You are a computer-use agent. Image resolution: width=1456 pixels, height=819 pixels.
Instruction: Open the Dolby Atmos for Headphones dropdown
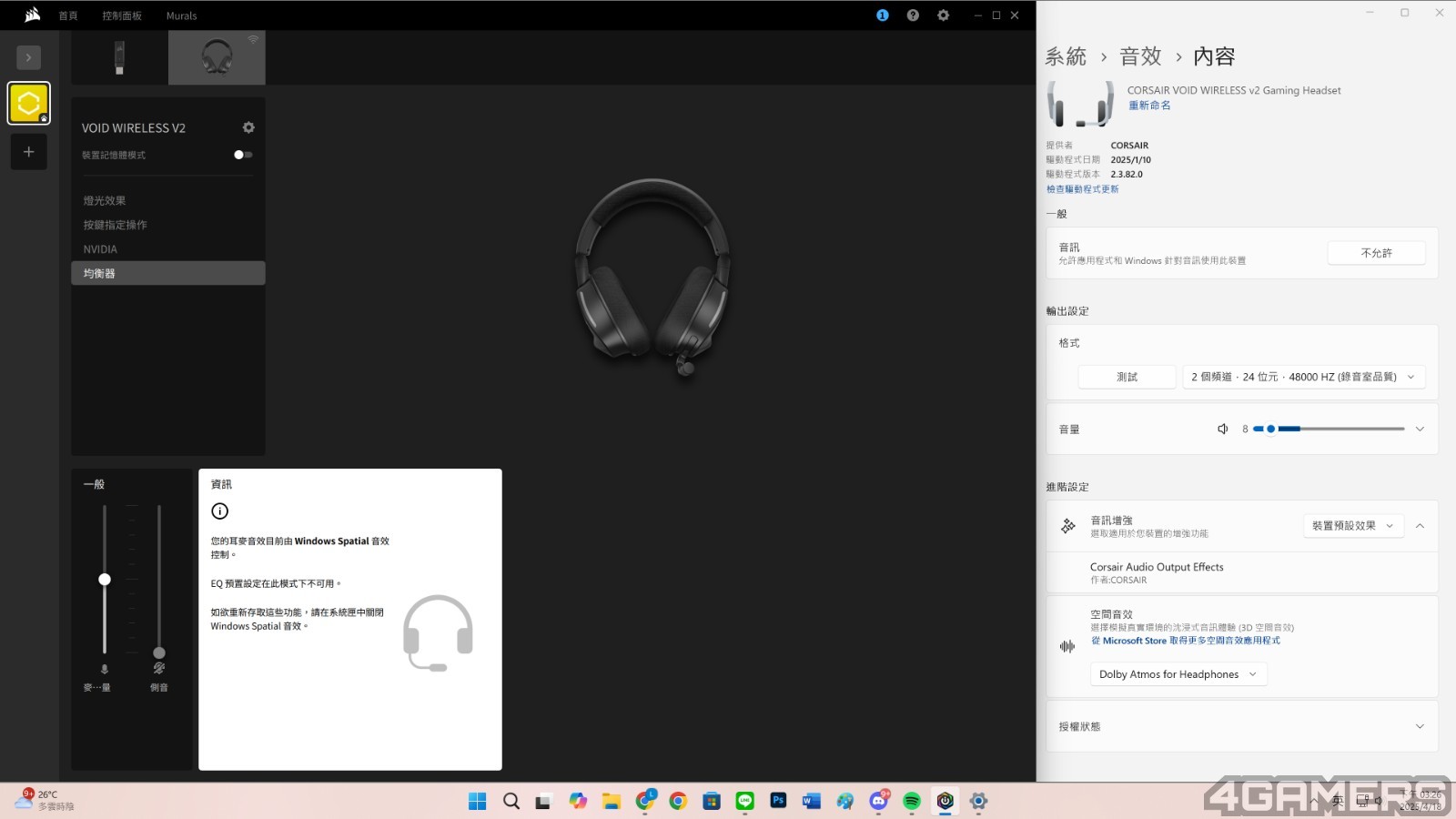[1178, 674]
